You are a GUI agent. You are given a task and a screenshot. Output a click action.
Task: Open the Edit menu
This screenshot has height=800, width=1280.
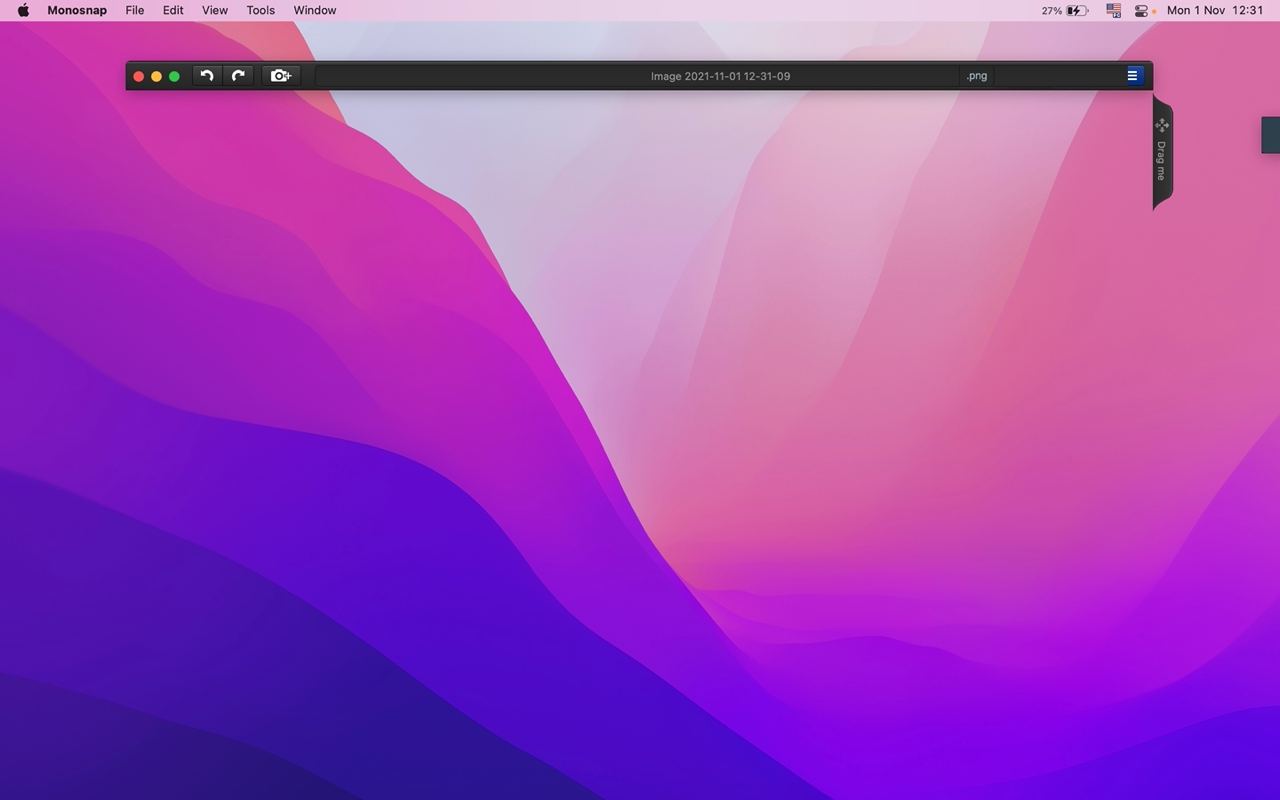(173, 10)
